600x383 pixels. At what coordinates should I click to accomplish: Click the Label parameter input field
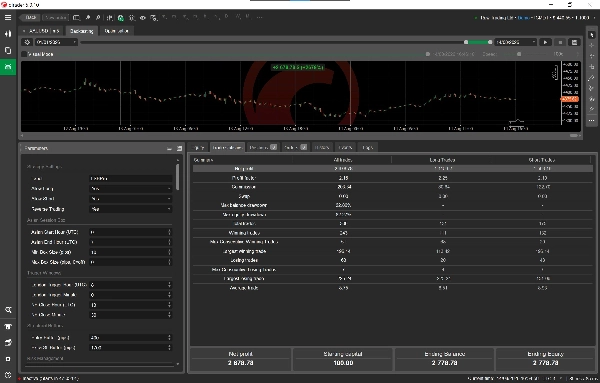(x=130, y=179)
